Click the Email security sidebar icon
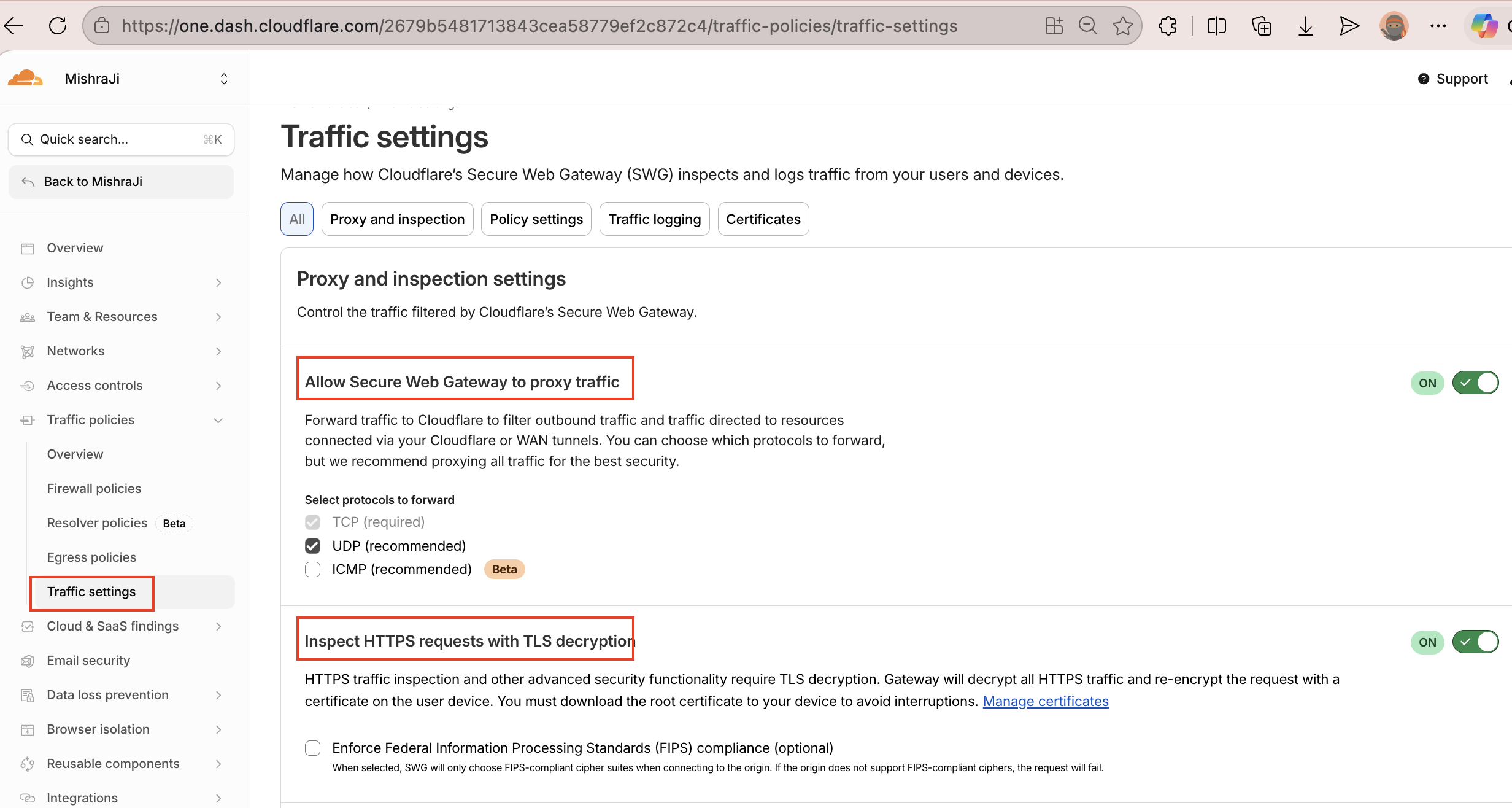This screenshot has width=1512, height=808. click(27, 661)
